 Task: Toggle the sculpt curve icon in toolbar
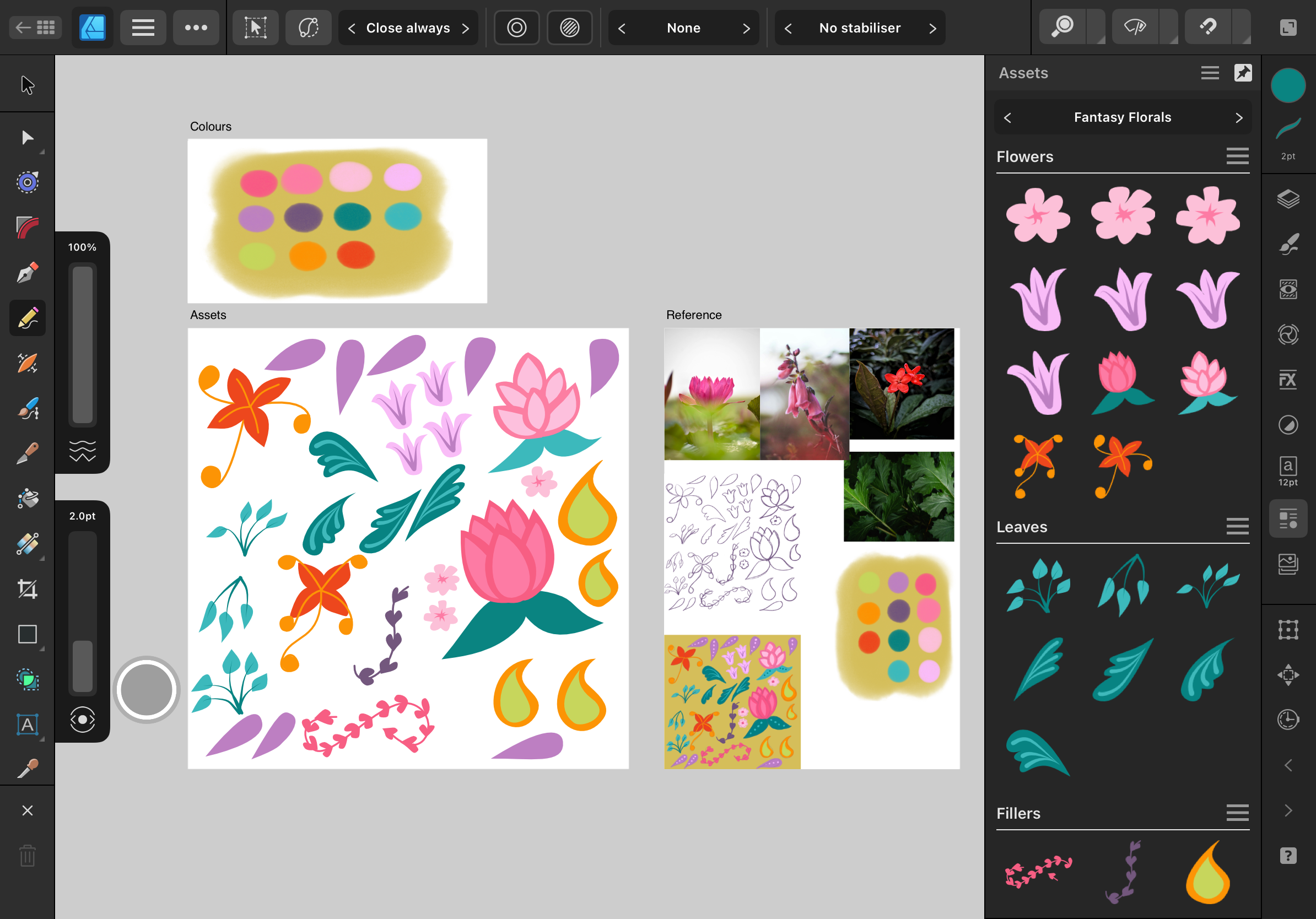tap(309, 28)
